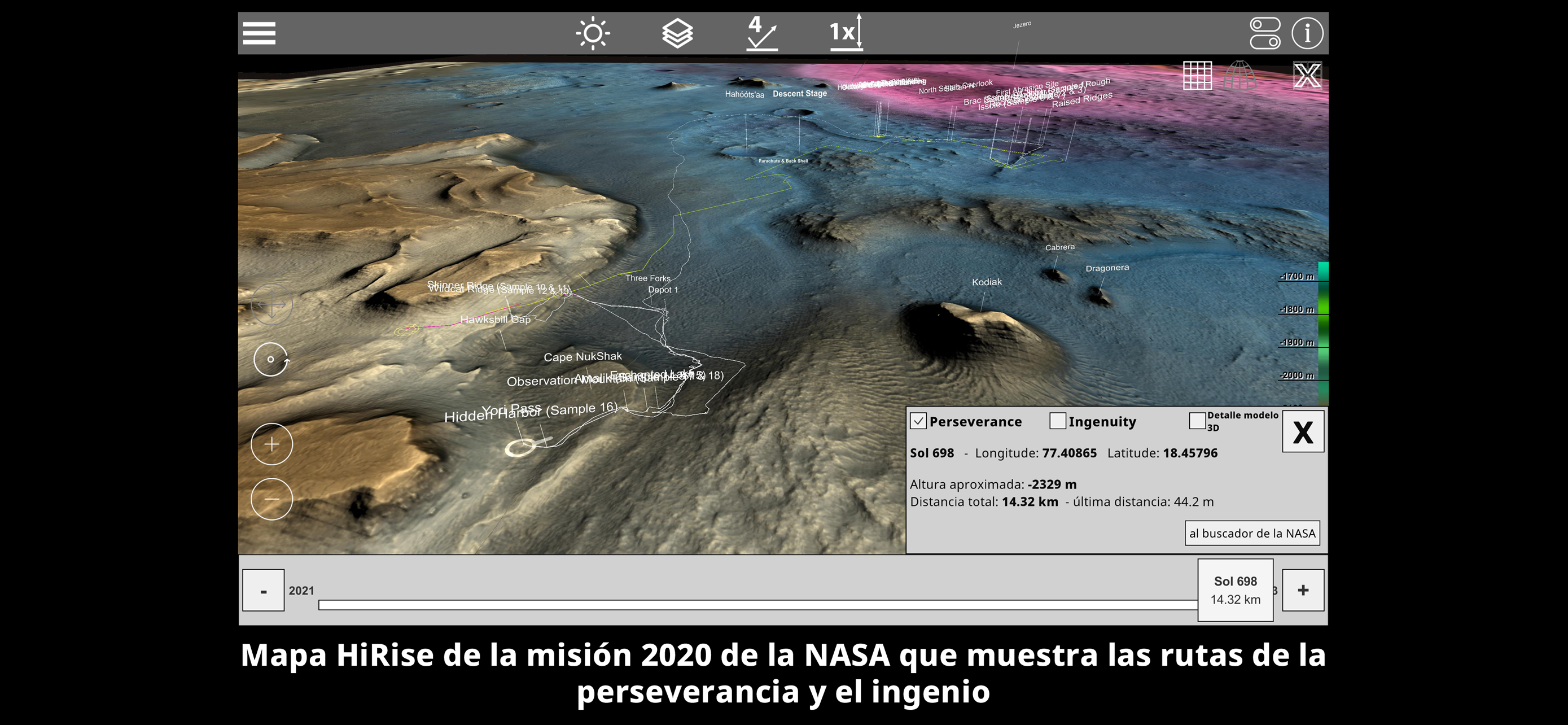Enable the Detalle modelo 3D checkbox
The width and height of the screenshot is (1568, 725).
point(1197,421)
